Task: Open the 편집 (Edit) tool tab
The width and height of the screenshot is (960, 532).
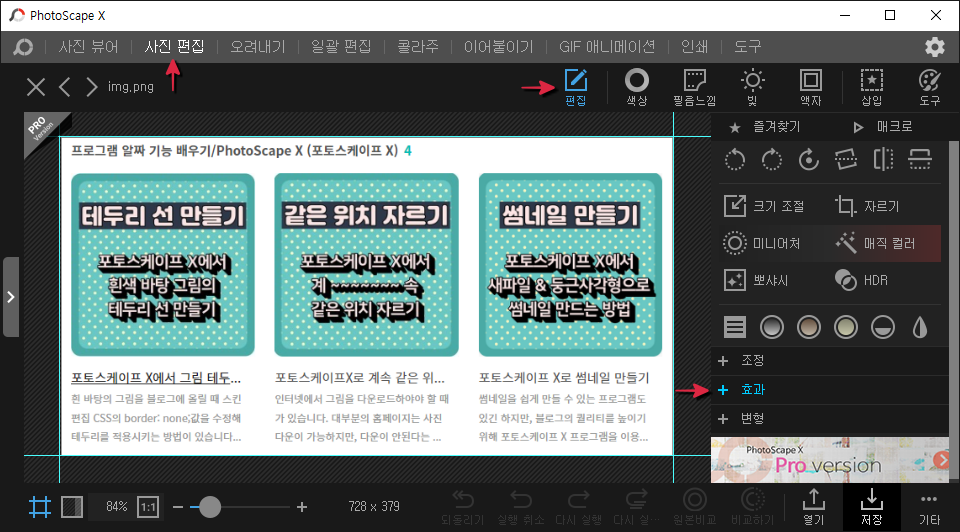Action: (576, 88)
